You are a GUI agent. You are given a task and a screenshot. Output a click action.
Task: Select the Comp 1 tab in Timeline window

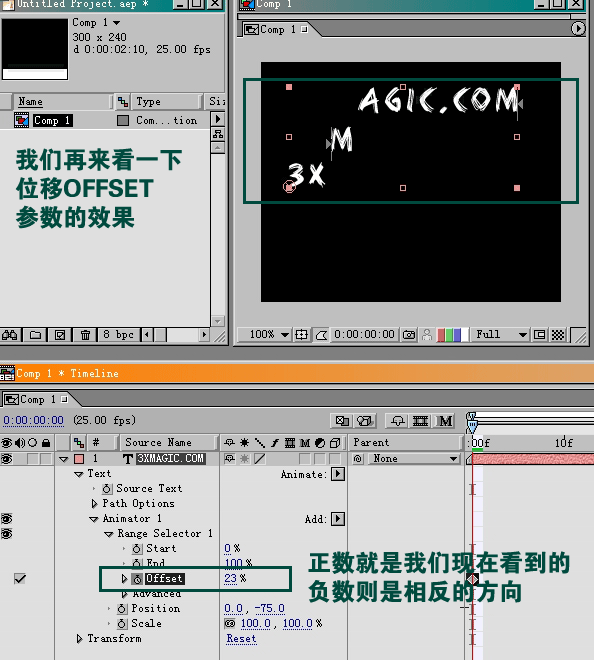point(36,399)
